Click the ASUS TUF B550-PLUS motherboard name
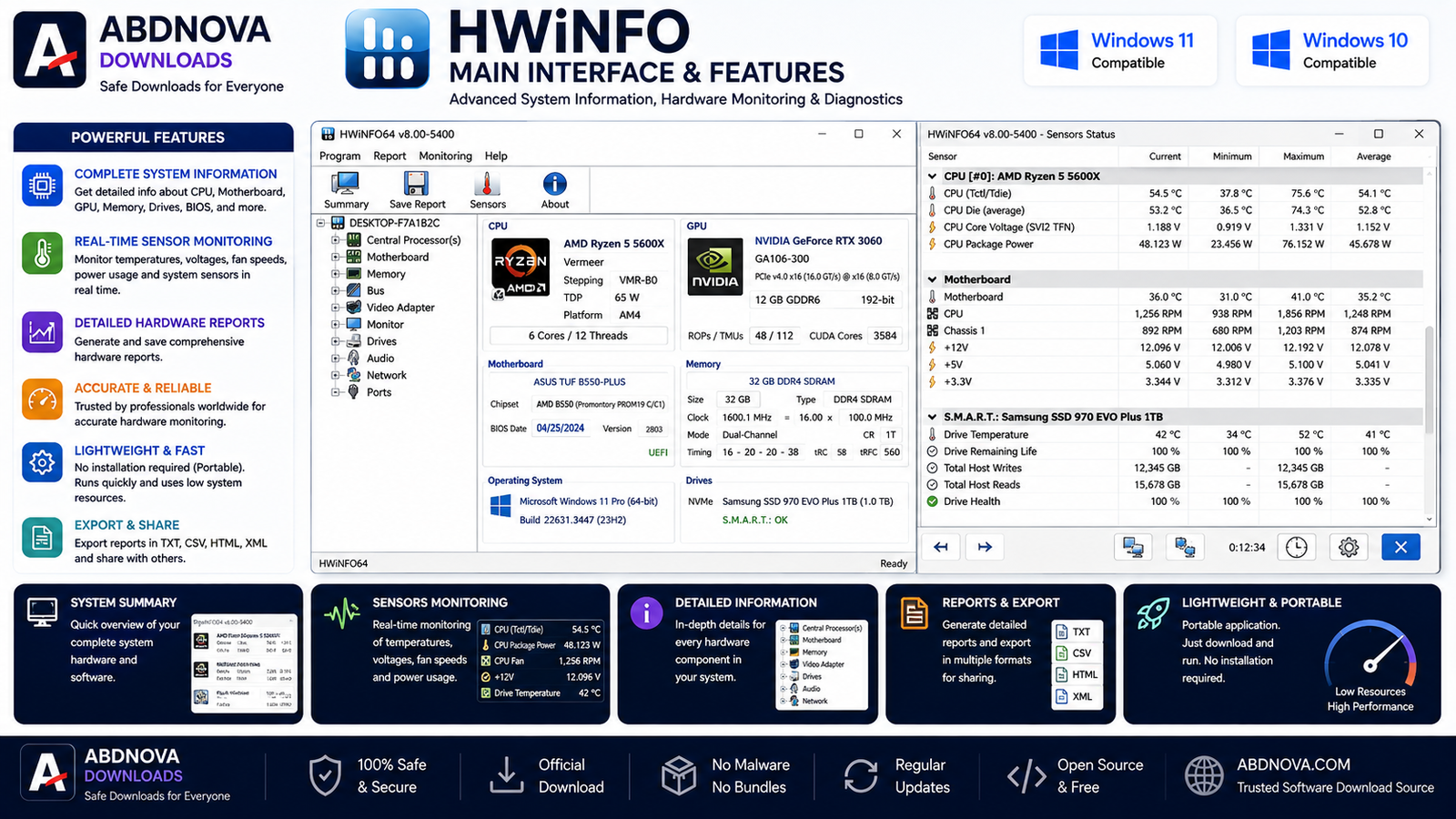This screenshot has width=1456, height=819. click(579, 382)
